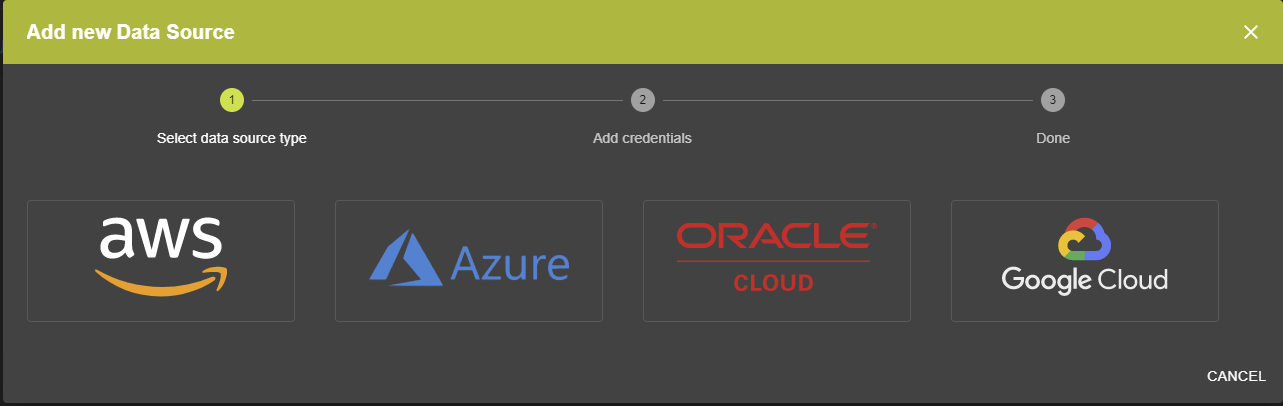This screenshot has width=1283, height=406.
Task: Choose Azure as data source type
Action: [469, 261]
